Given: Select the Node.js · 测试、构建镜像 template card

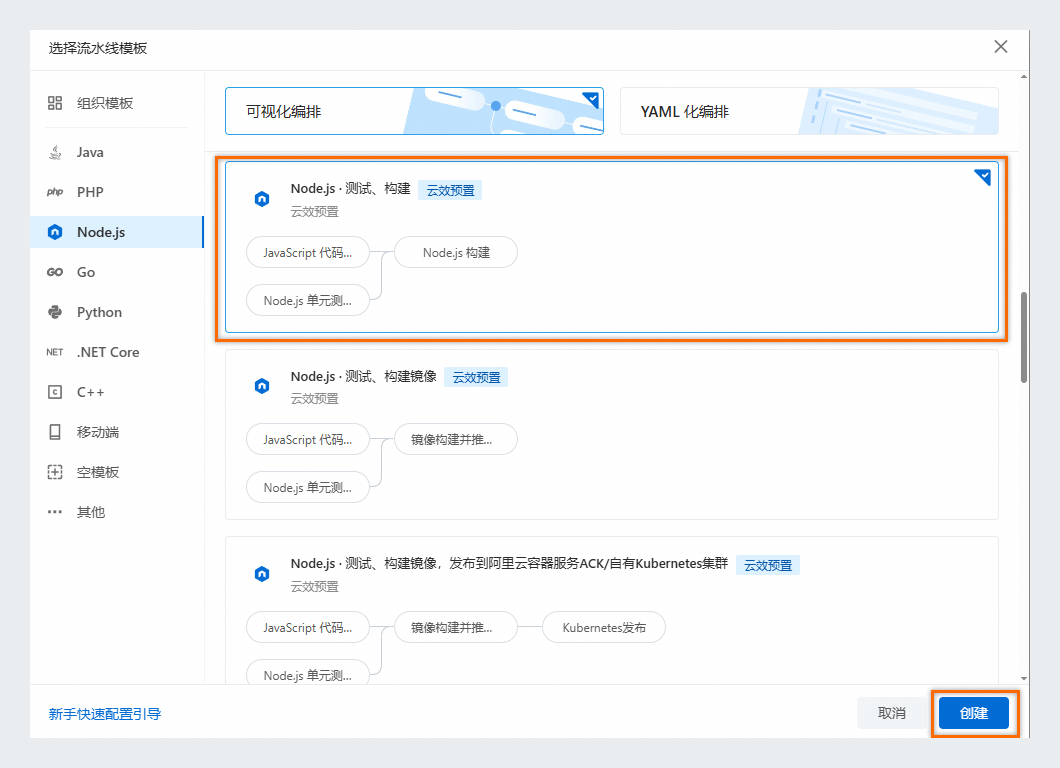Looking at the screenshot, I should pyautogui.click(x=612, y=434).
